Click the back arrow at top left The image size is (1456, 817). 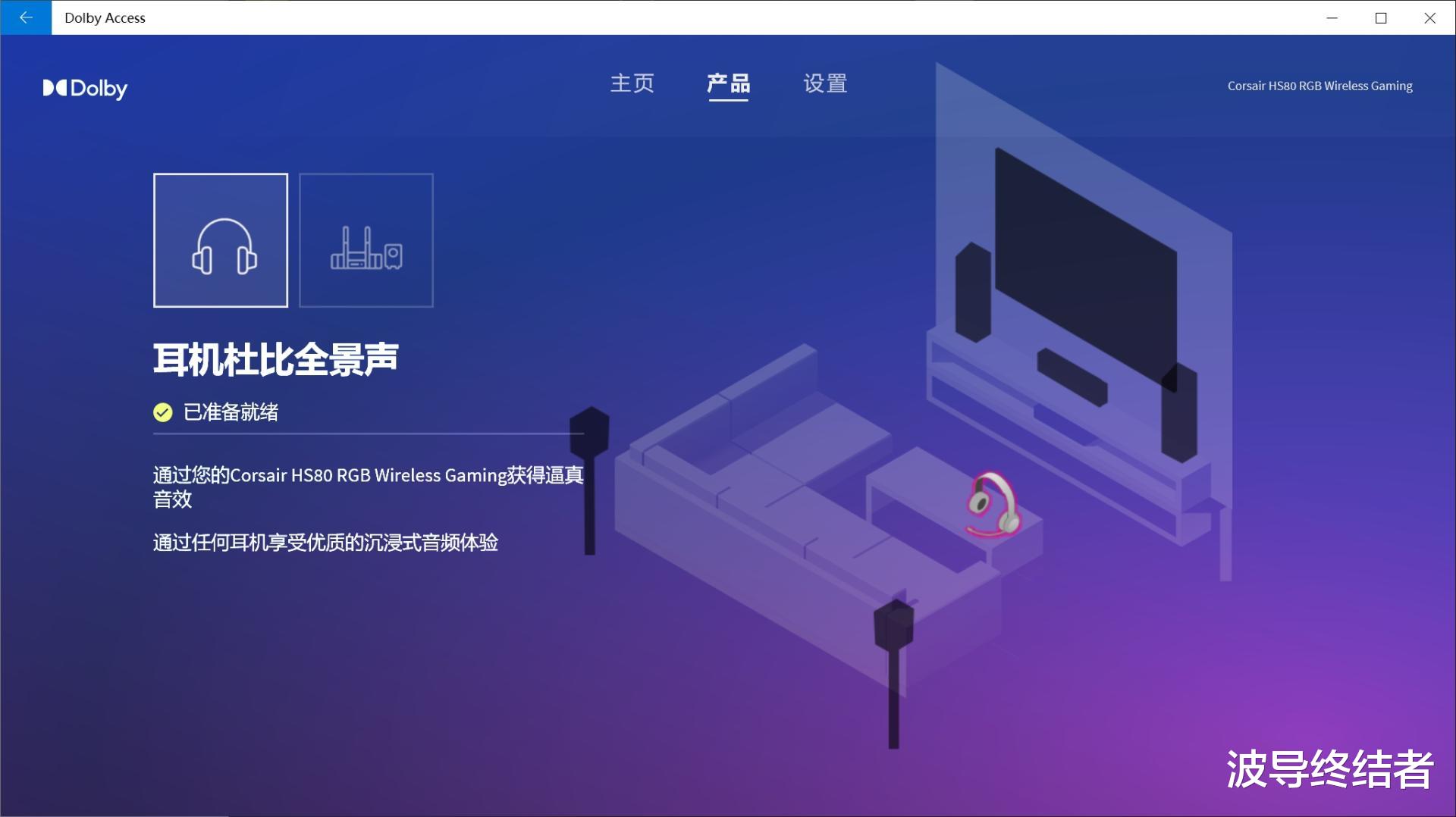[x=25, y=17]
